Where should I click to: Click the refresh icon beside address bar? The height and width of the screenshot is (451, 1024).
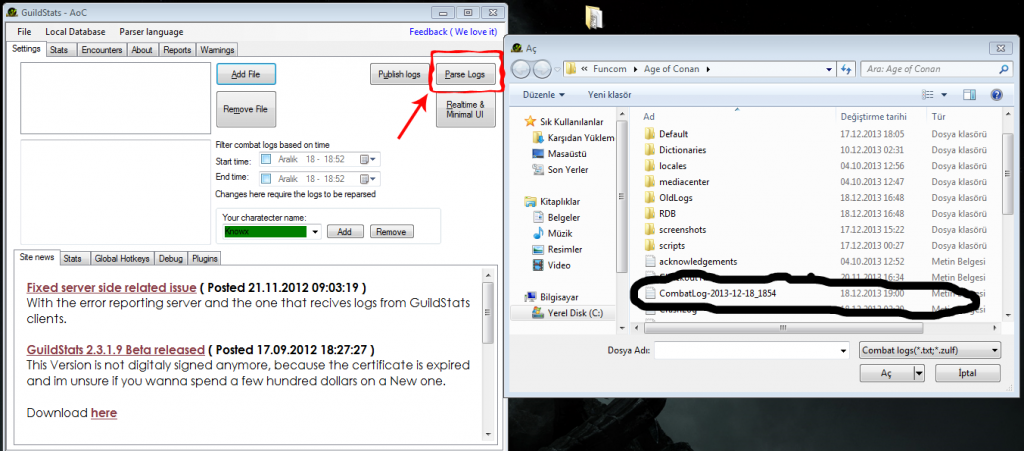[x=846, y=69]
